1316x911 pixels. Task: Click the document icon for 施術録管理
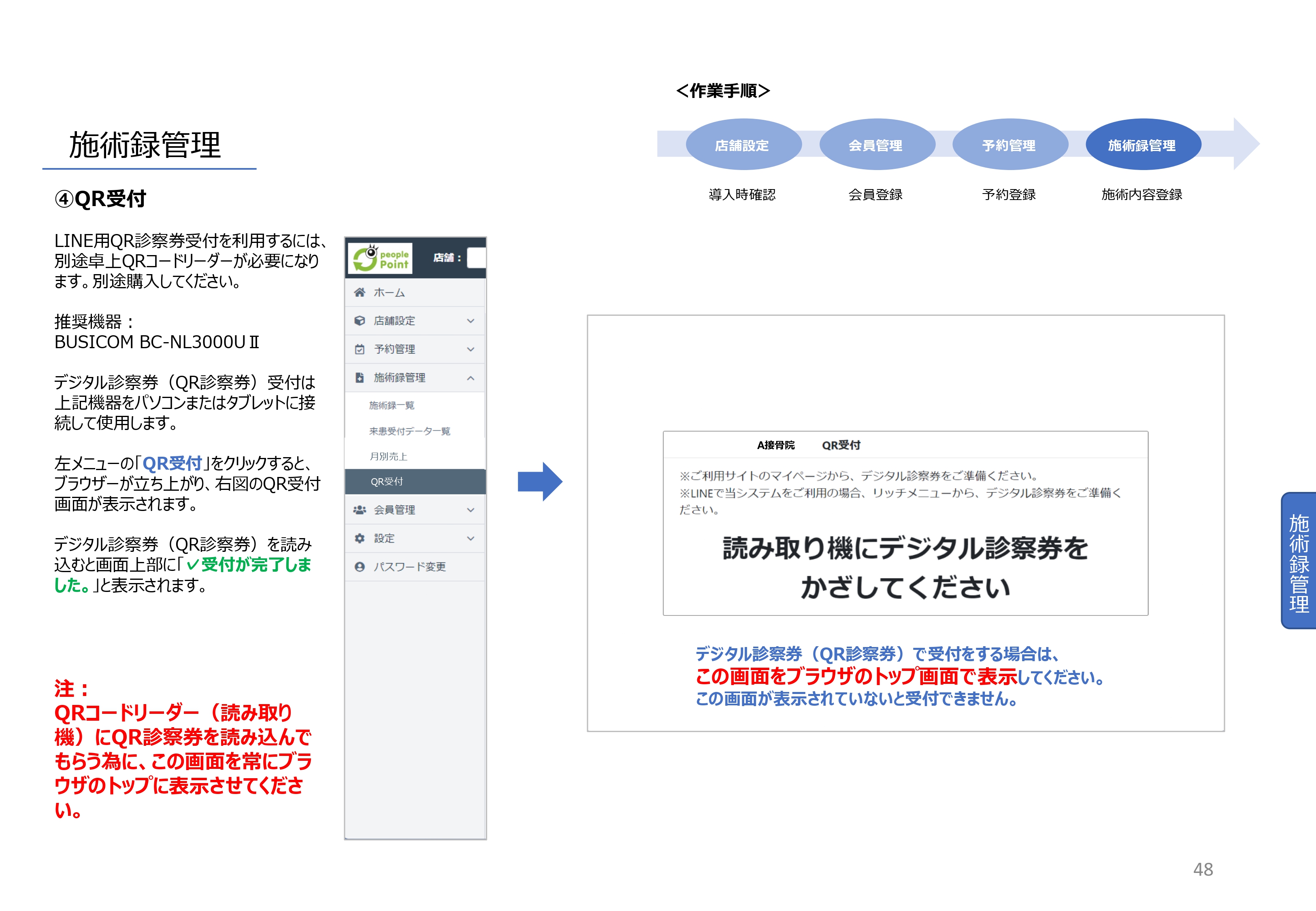360,378
